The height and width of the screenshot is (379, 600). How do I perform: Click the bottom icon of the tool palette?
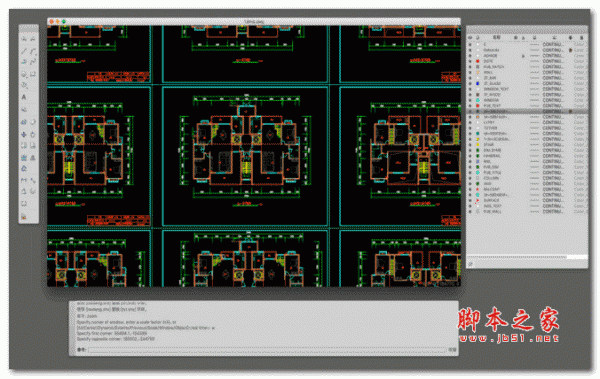24,217
